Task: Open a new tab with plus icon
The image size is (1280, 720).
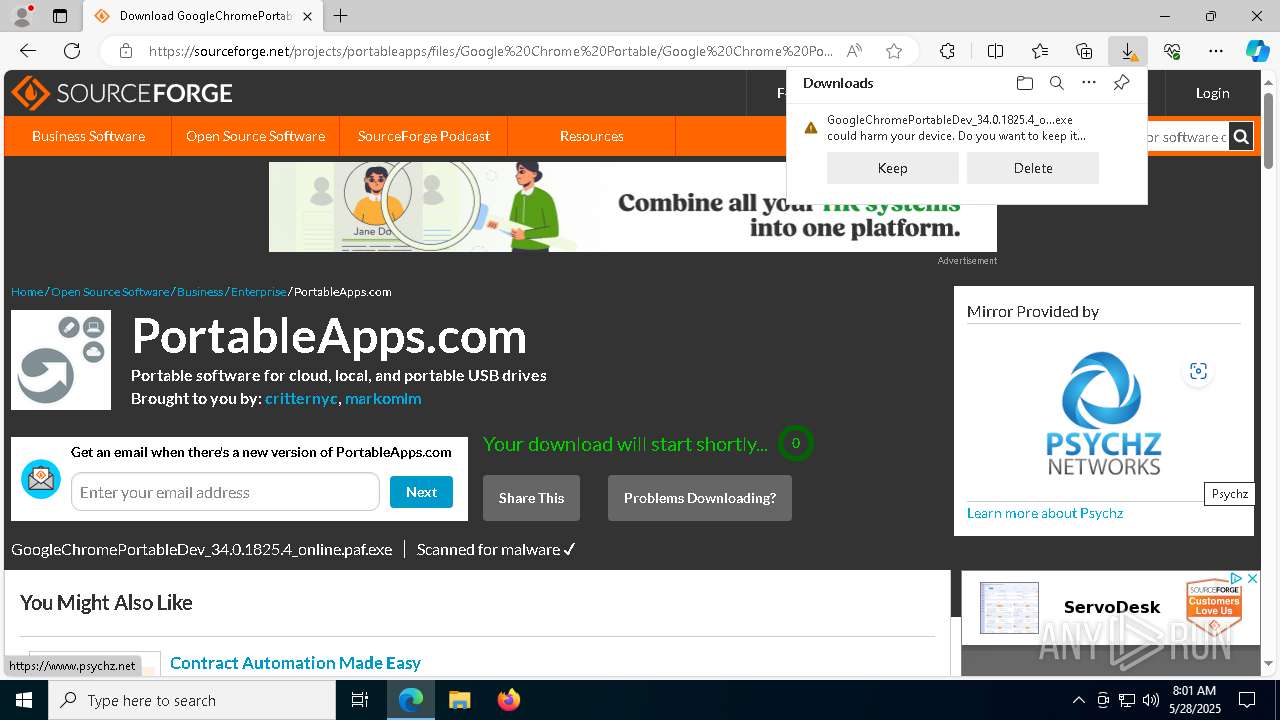Action: coord(341,16)
